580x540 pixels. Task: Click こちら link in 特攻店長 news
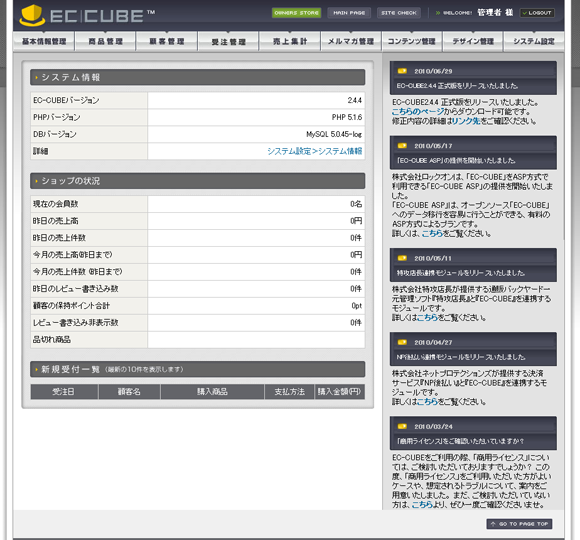click(x=427, y=317)
